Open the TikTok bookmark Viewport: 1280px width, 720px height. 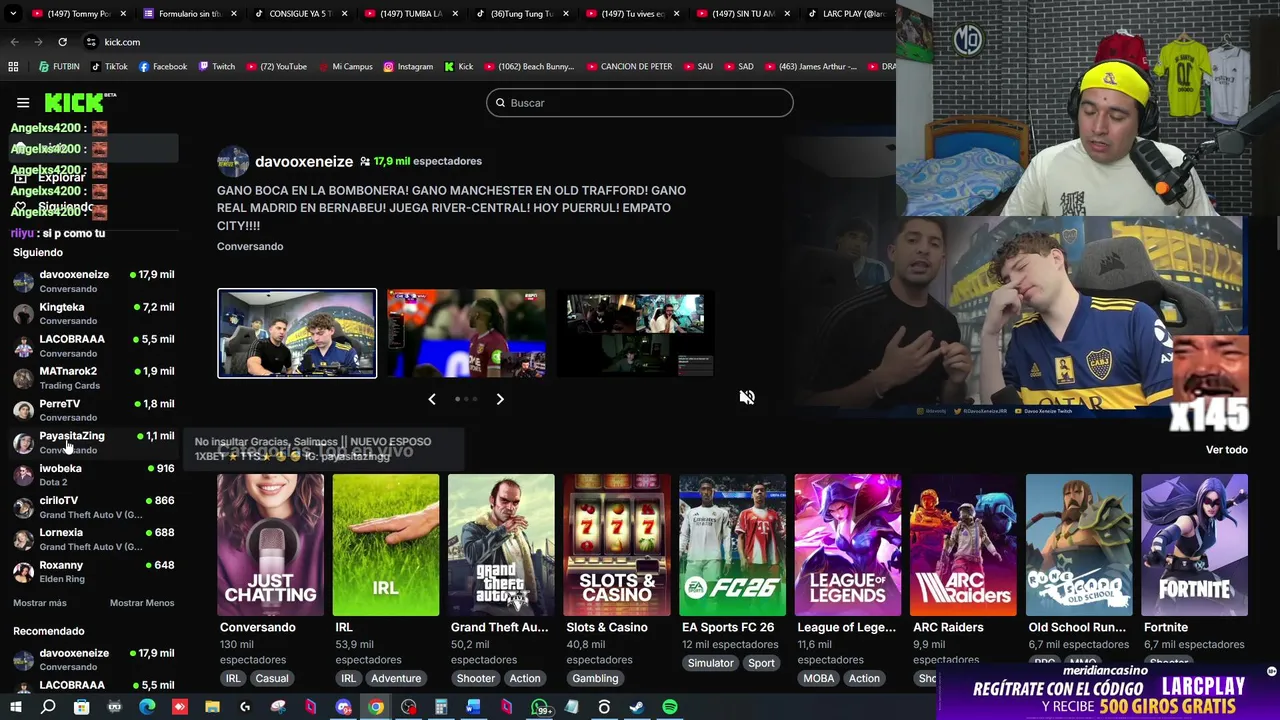[x=109, y=67]
